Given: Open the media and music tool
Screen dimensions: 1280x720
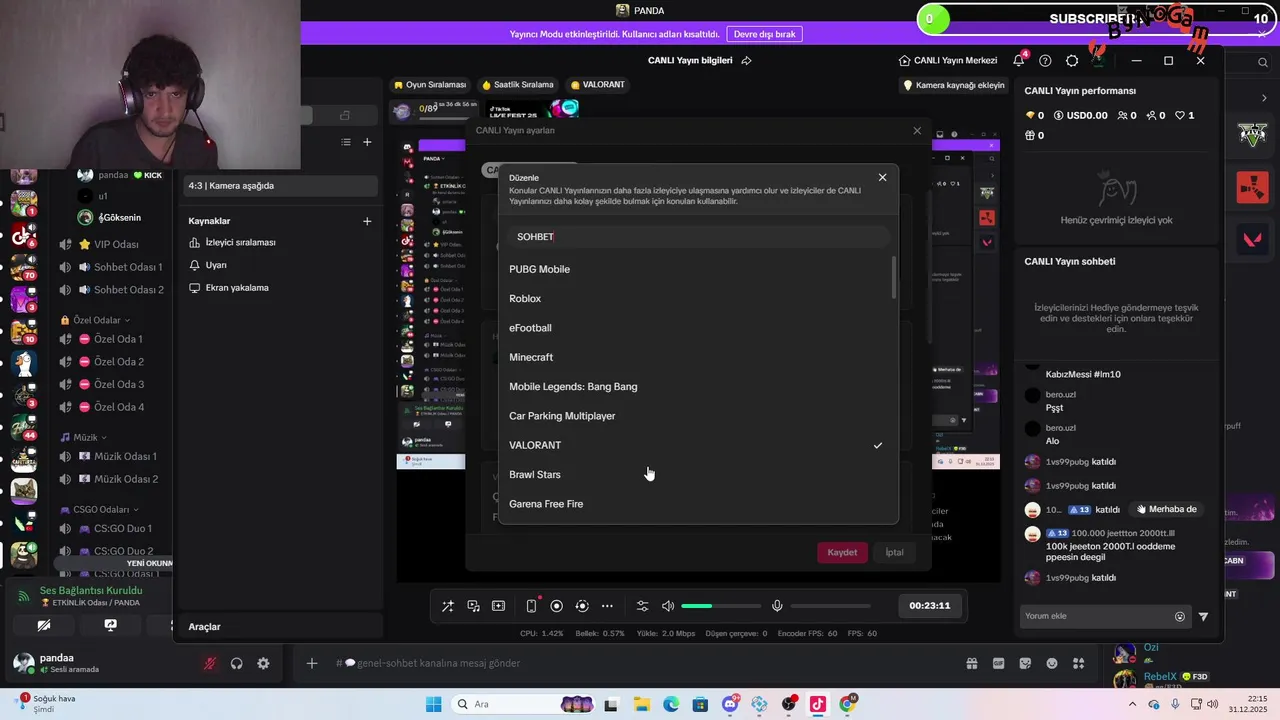Looking at the screenshot, I should [473, 606].
